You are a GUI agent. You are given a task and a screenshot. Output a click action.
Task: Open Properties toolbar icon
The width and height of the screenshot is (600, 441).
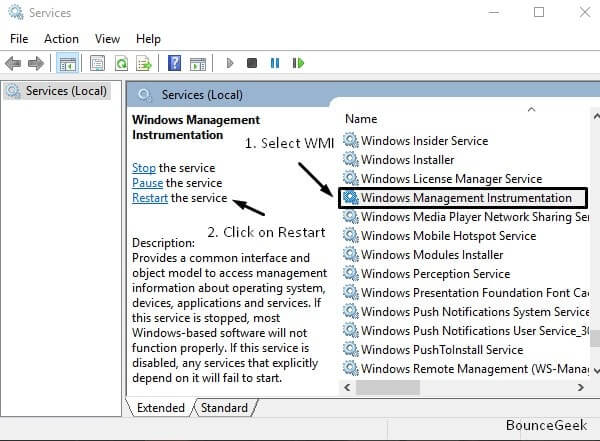click(97, 63)
